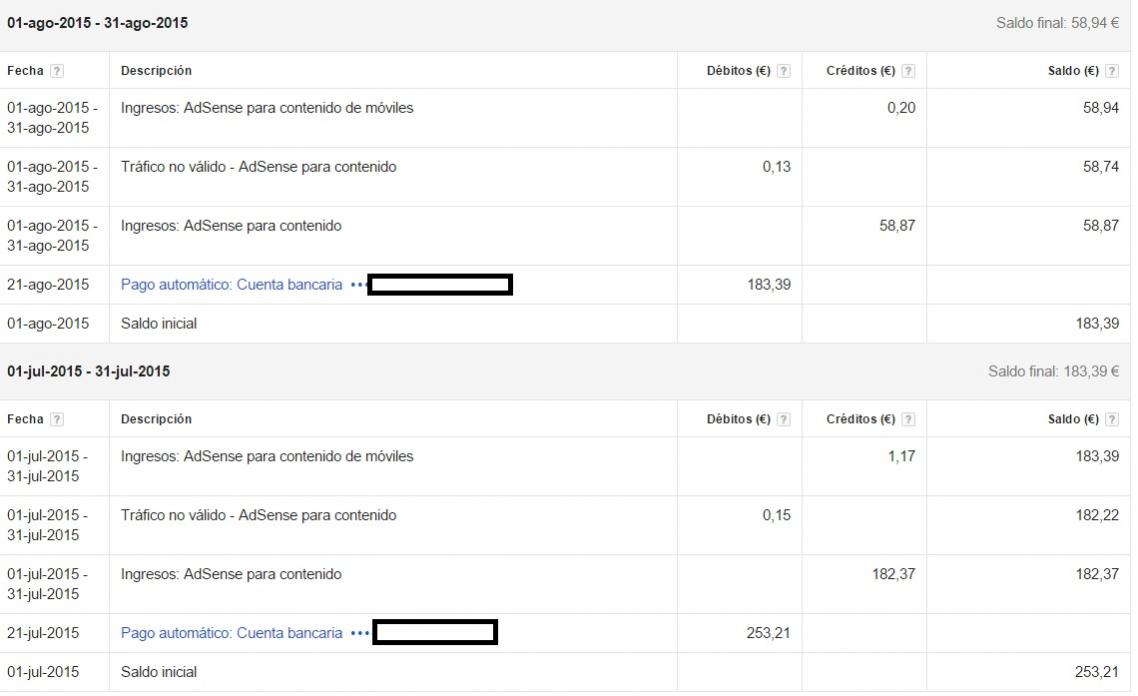Click Créditos help icon in July table

[x=908, y=420]
